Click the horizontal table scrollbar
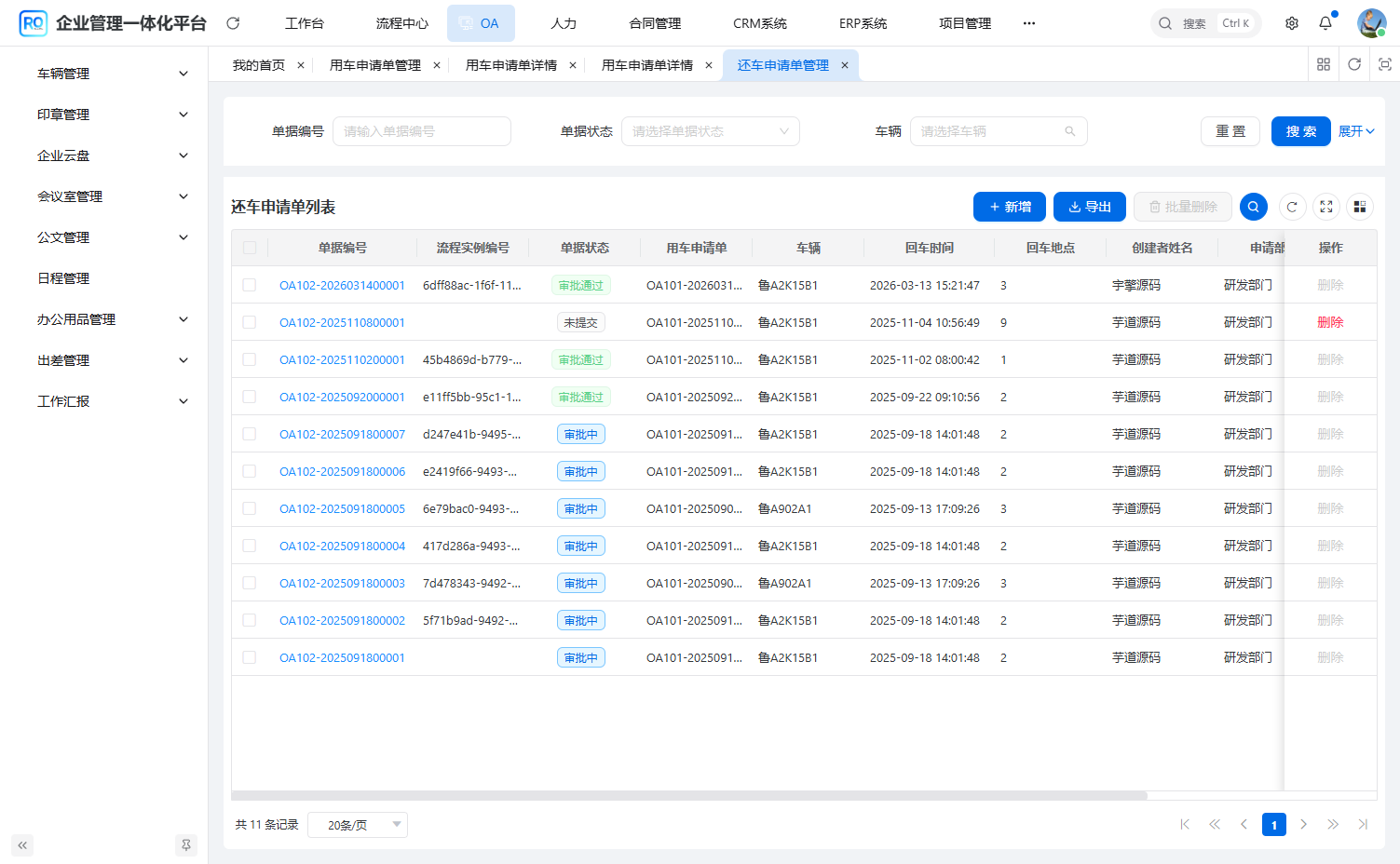Viewport: 1400px width, 864px height. (x=689, y=796)
